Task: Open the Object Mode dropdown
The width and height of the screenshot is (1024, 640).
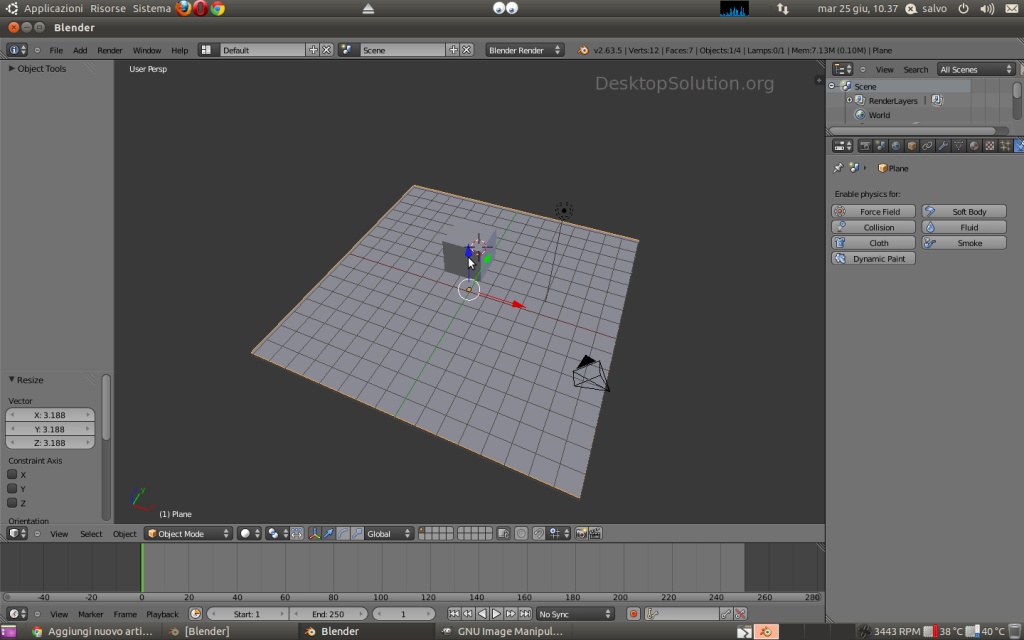Action: [x=181, y=534]
